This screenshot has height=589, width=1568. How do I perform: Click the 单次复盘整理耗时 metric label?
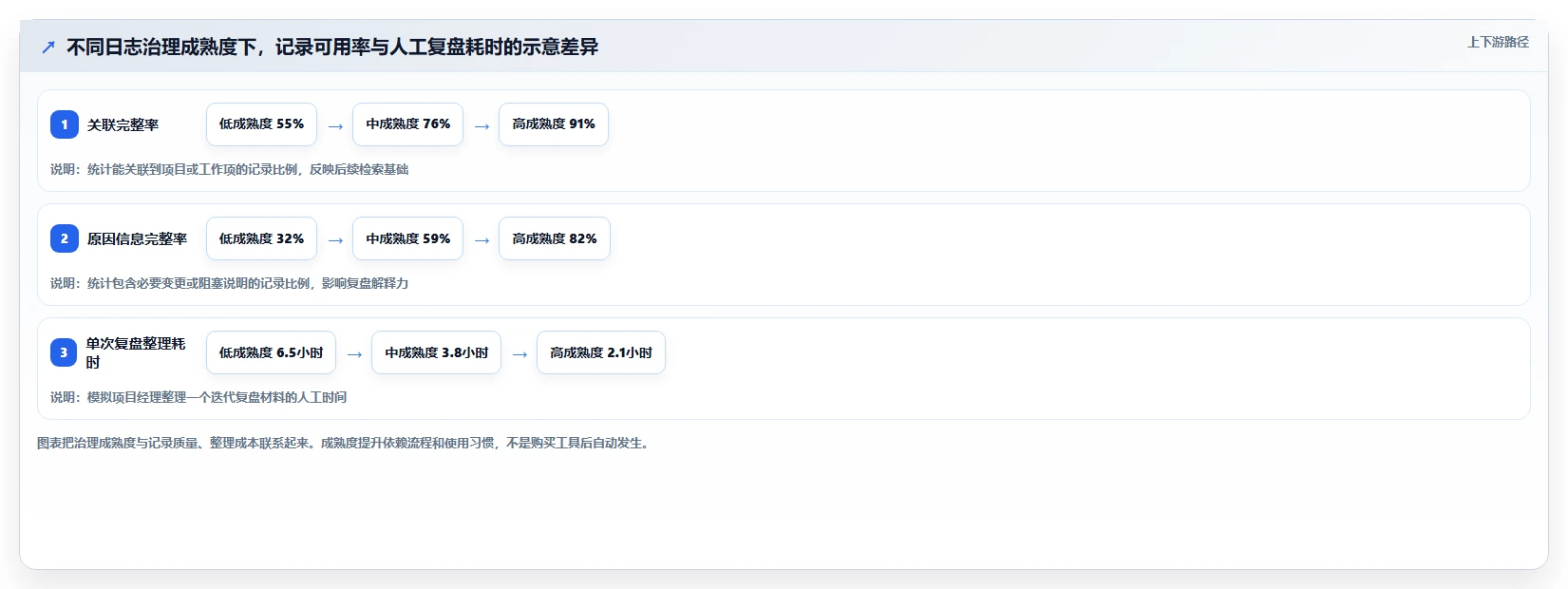(x=136, y=352)
